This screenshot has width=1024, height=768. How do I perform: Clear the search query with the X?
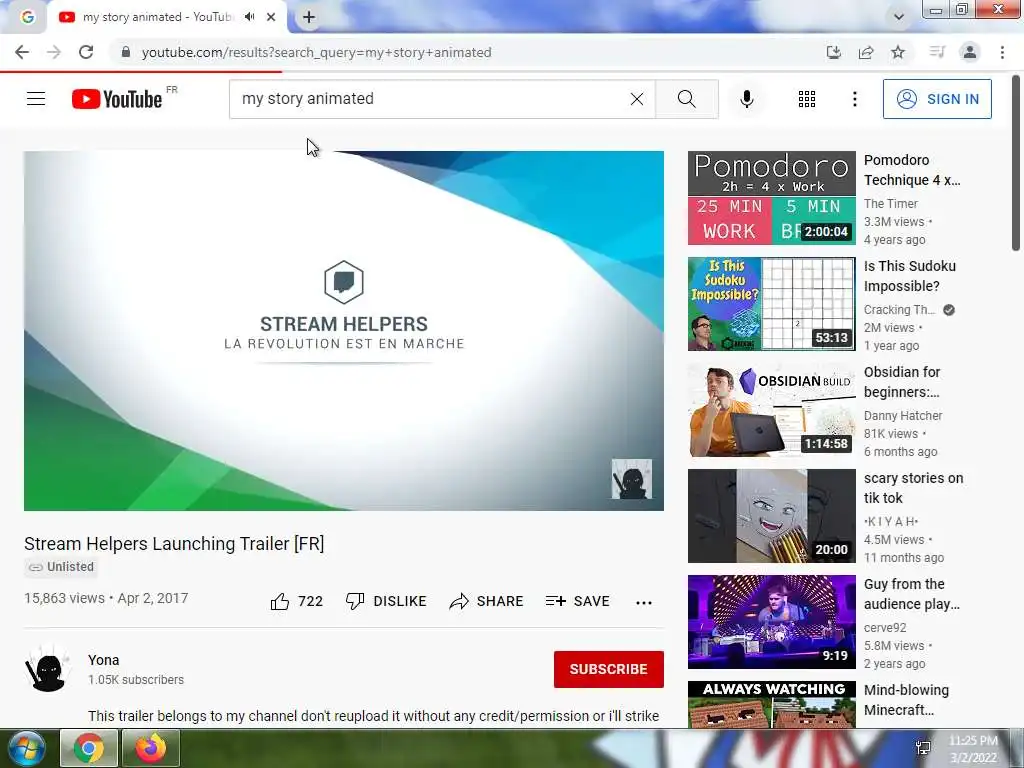point(637,99)
